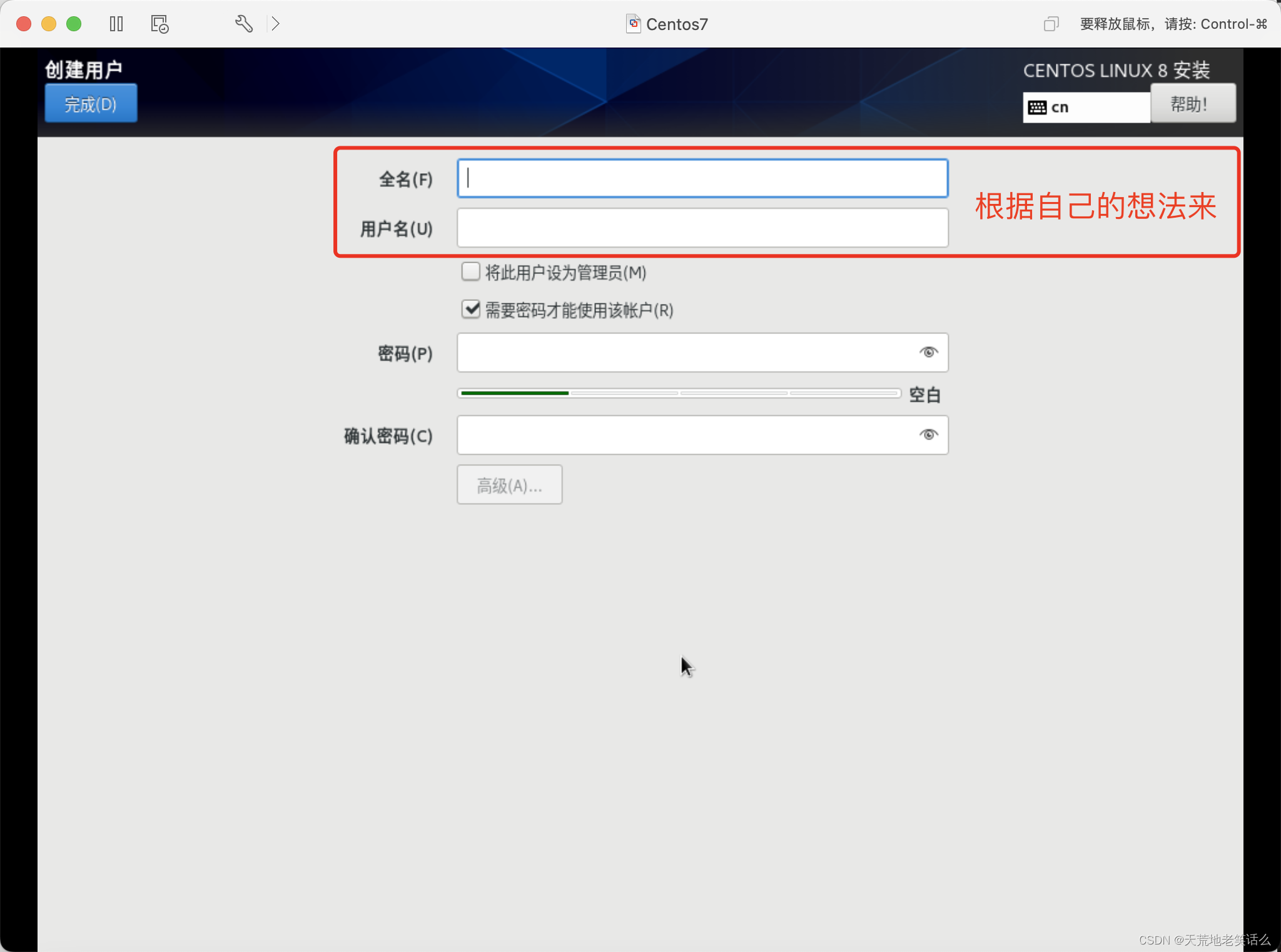Click the overlapping windows view icon
The height and width of the screenshot is (952, 1281).
[x=1051, y=24]
